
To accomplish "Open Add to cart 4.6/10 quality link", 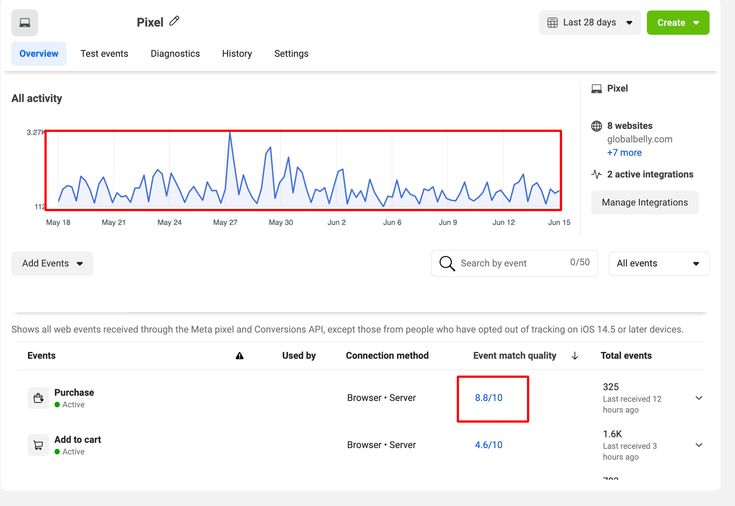I will pyautogui.click(x=488, y=445).
